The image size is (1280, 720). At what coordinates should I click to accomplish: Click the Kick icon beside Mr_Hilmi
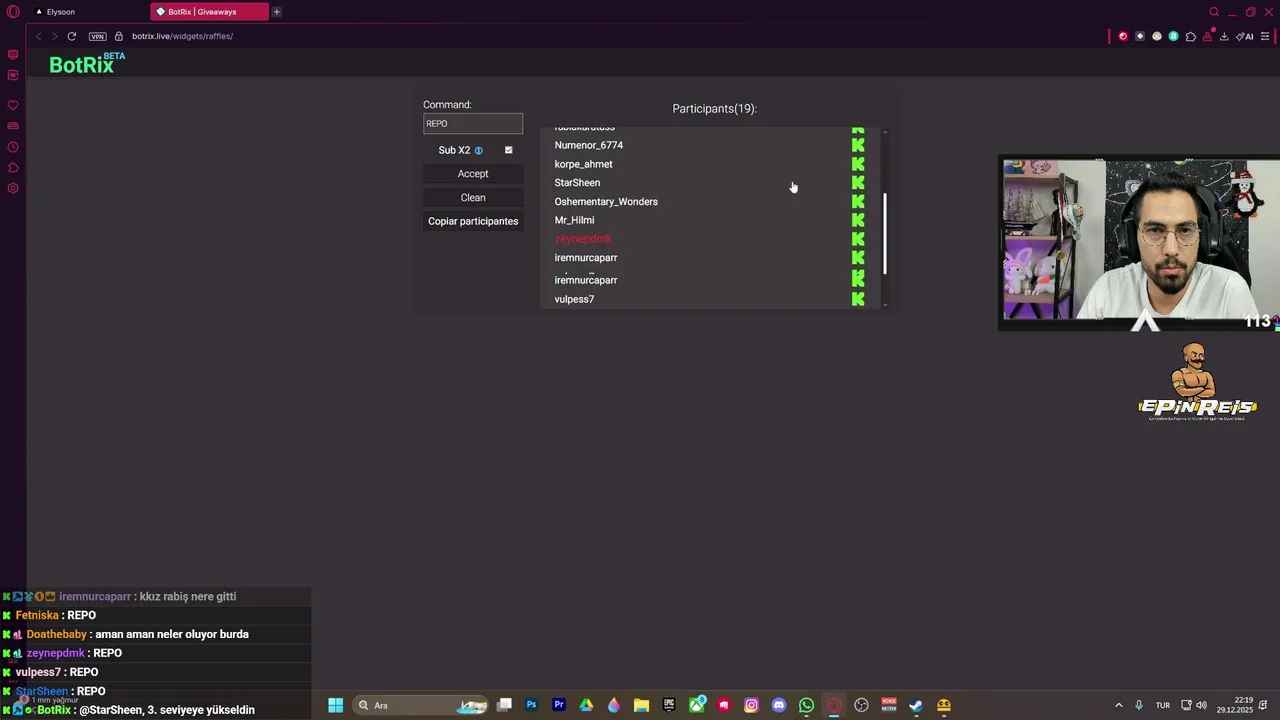(858, 220)
